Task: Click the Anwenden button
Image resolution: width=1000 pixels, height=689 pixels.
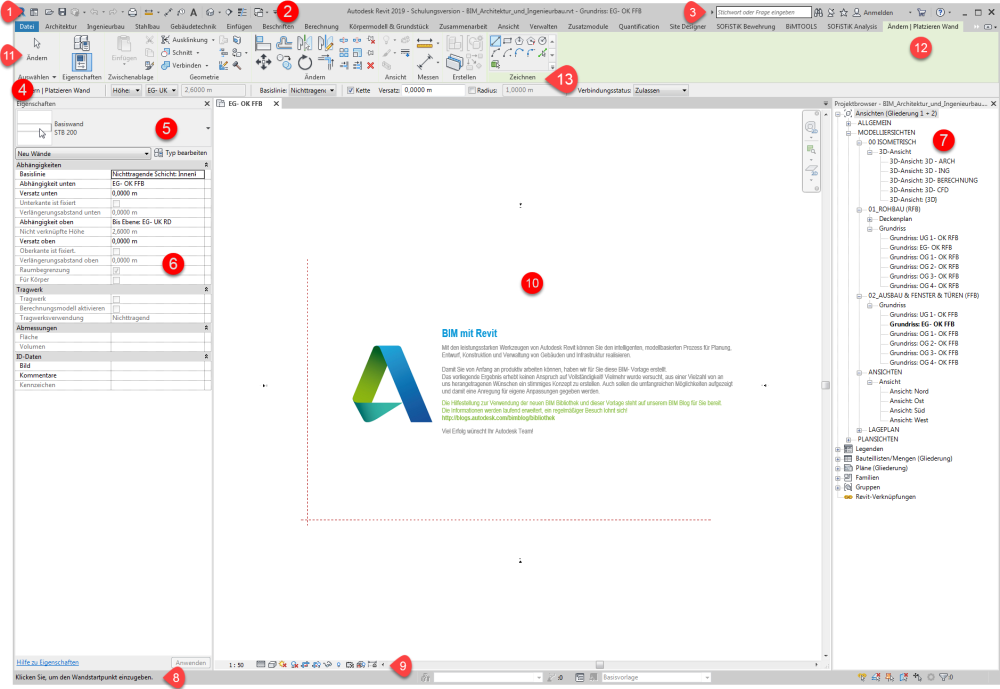Action: point(191,663)
